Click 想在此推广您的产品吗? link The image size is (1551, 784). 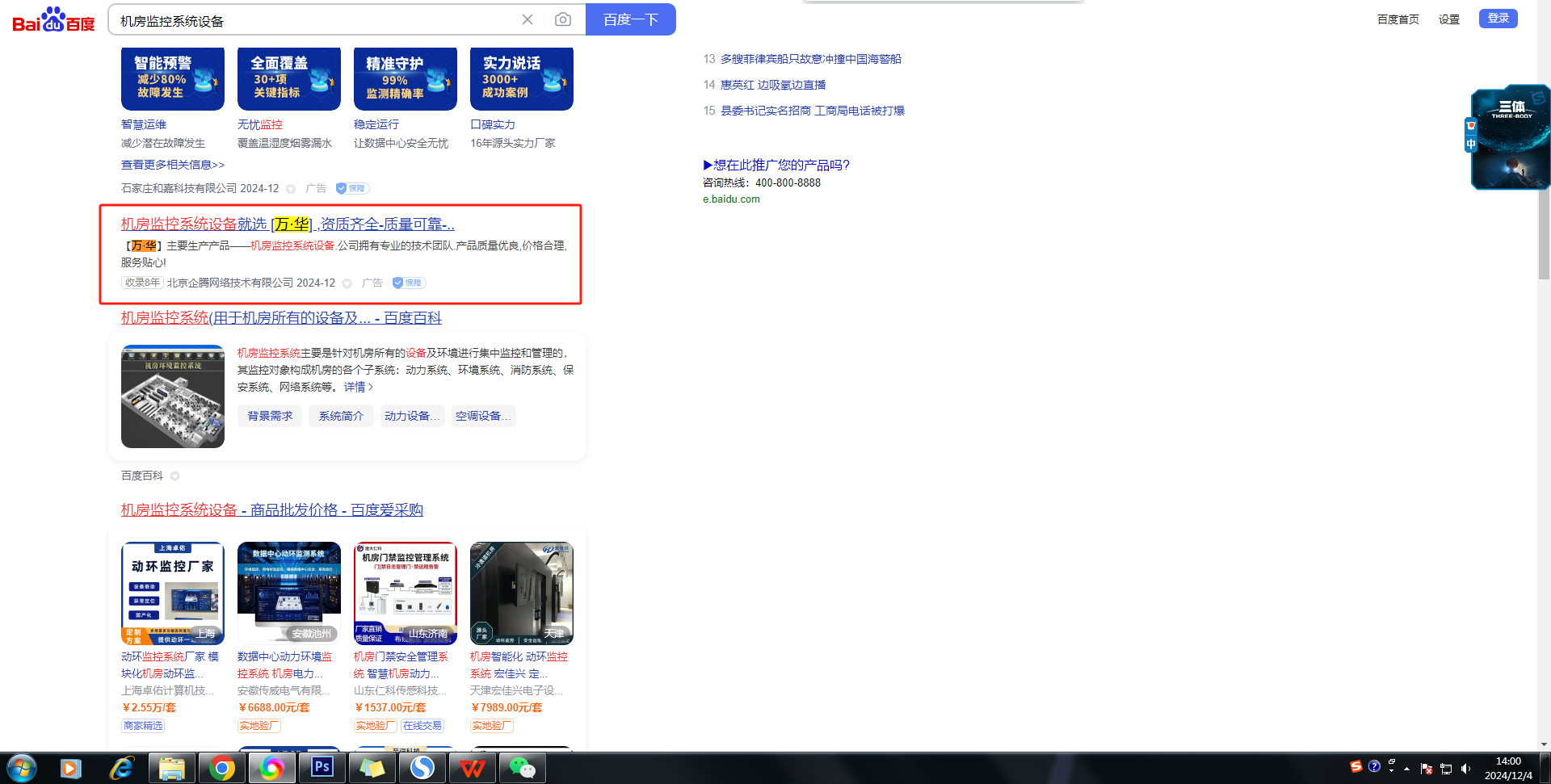tap(776, 165)
